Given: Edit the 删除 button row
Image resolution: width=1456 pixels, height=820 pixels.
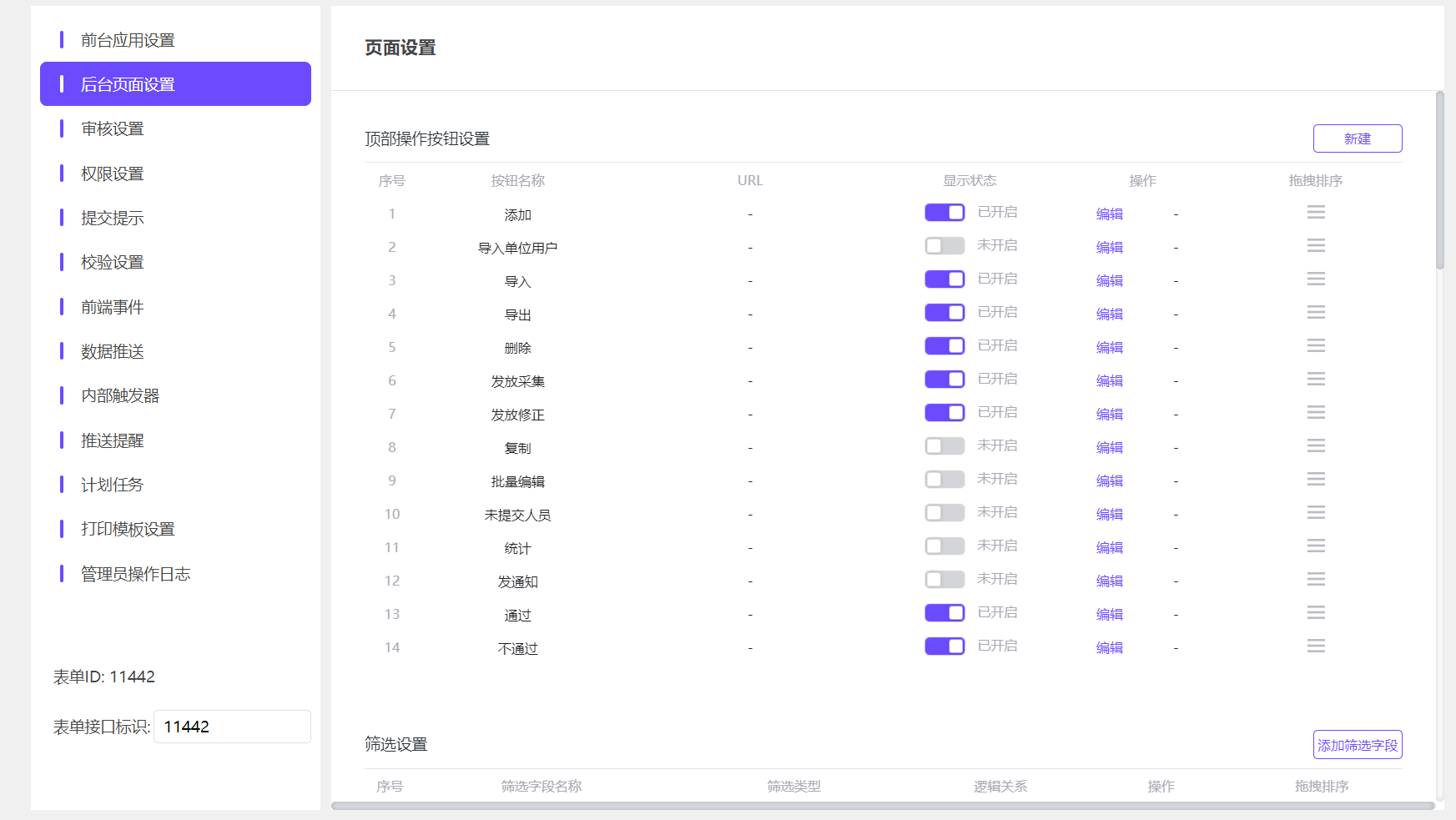Looking at the screenshot, I should 1109,348.
